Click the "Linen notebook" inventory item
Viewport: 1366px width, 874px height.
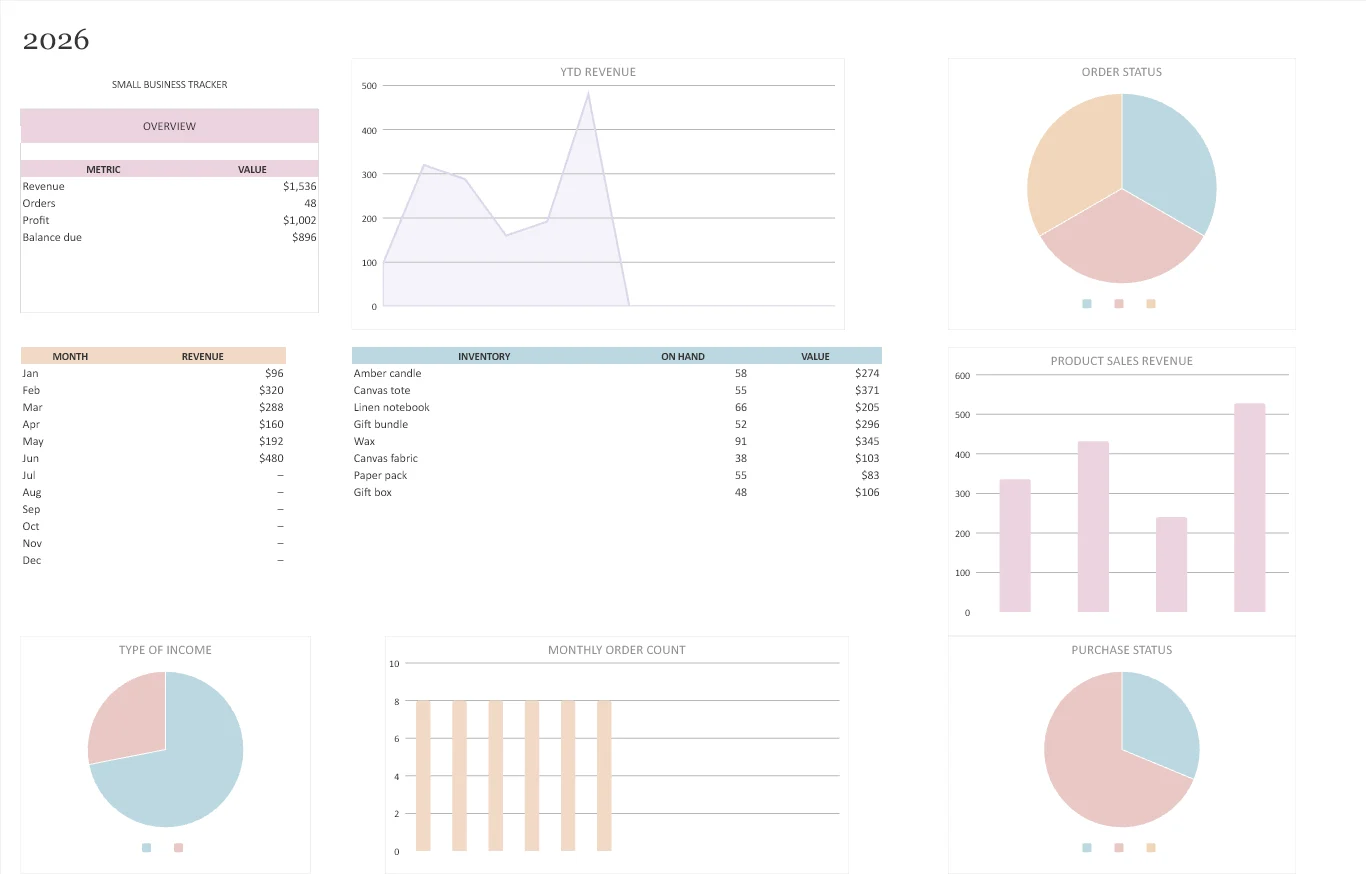click(391, 407)
